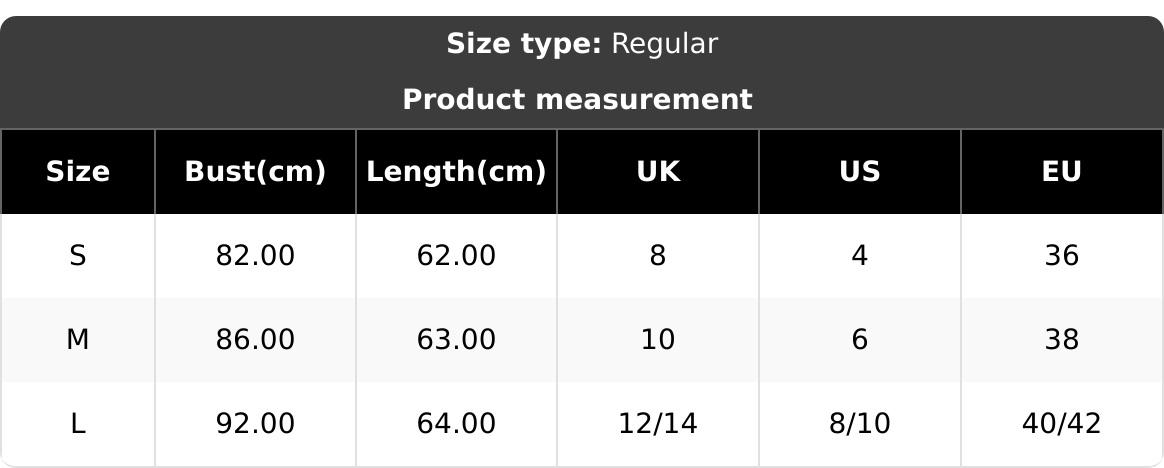Select the M size row label
Screen dimensions: 1164x468
[77, 340]
